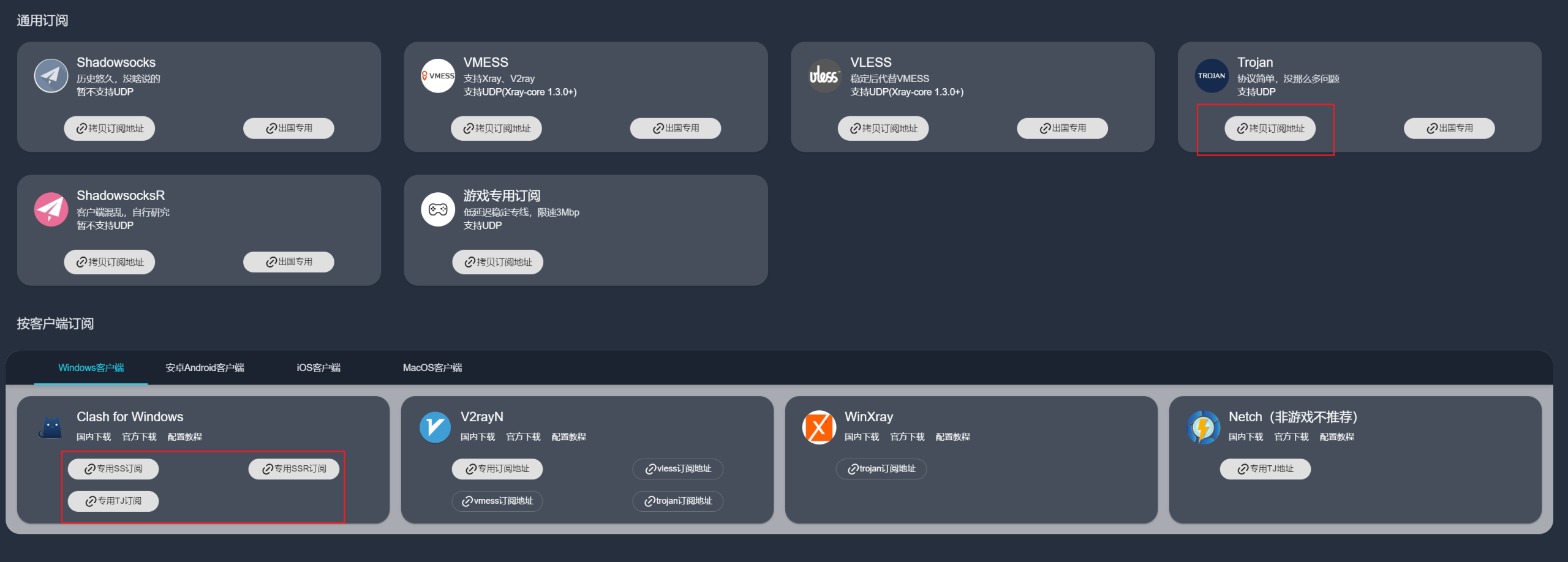Click the Trojan logo icon

coord(1212,76)
